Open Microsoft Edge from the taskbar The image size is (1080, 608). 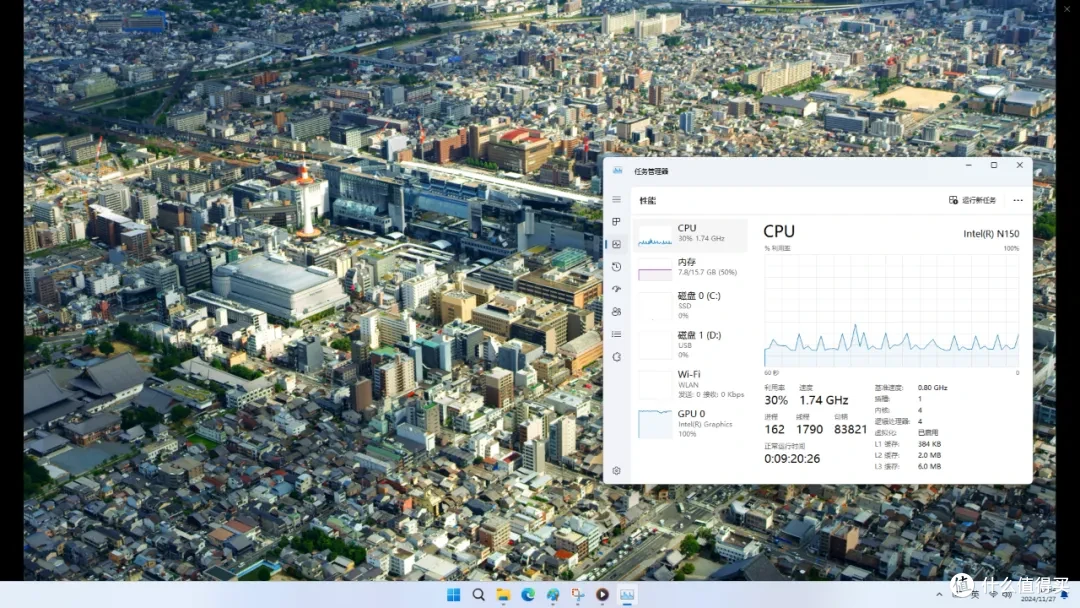[528, 595]
